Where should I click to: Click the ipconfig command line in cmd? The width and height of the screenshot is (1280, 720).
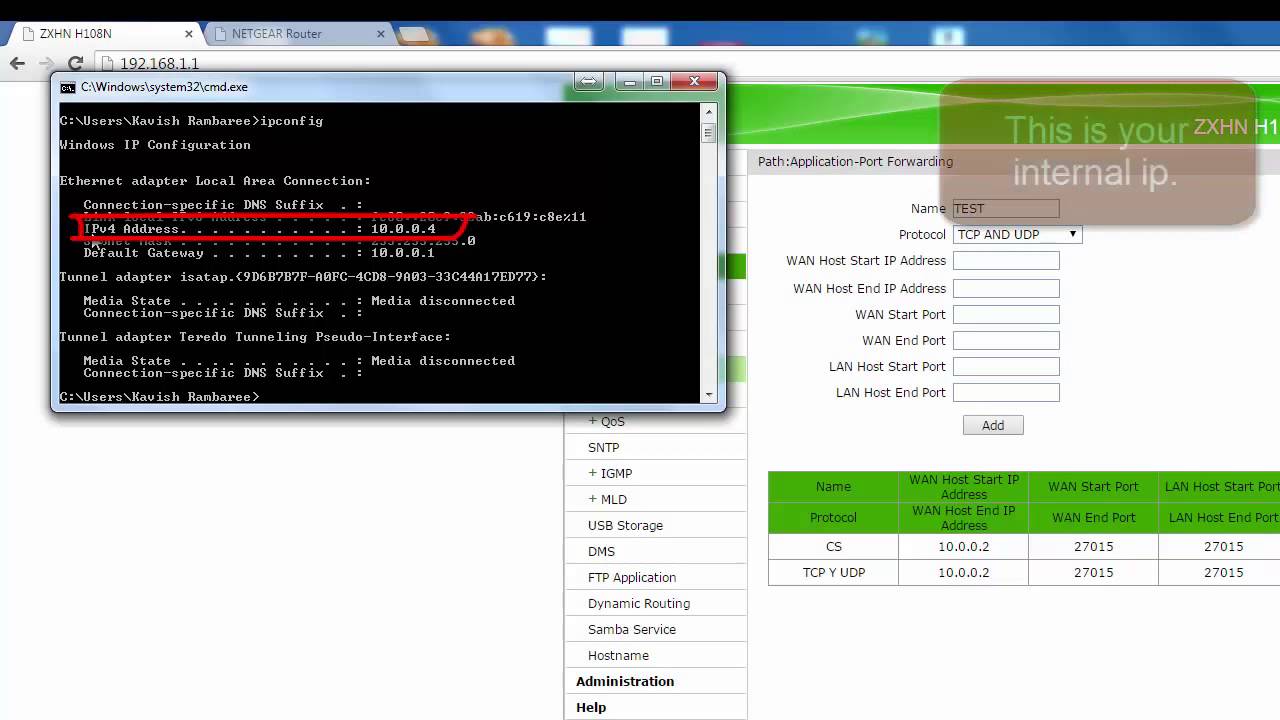[x=191, y=121]
